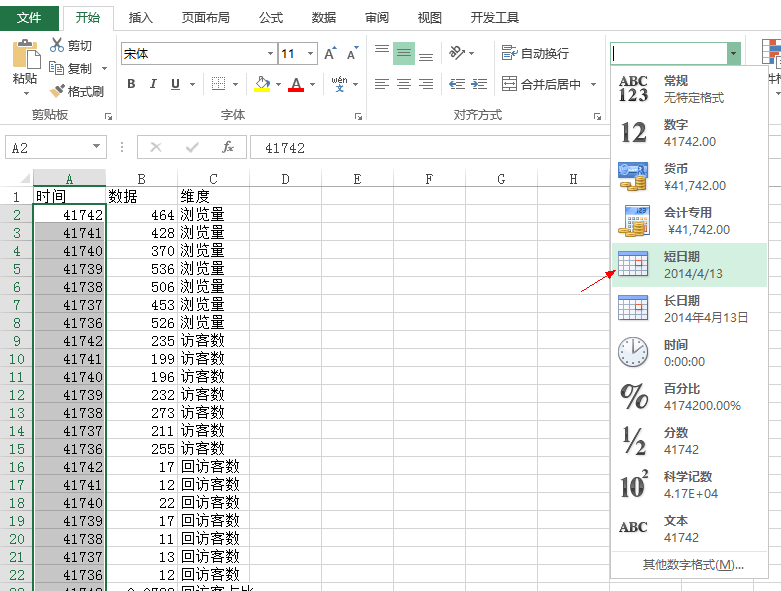Center text horizontally
The height and width of the screenshot is (591, 781).
[x=404, y=84]
